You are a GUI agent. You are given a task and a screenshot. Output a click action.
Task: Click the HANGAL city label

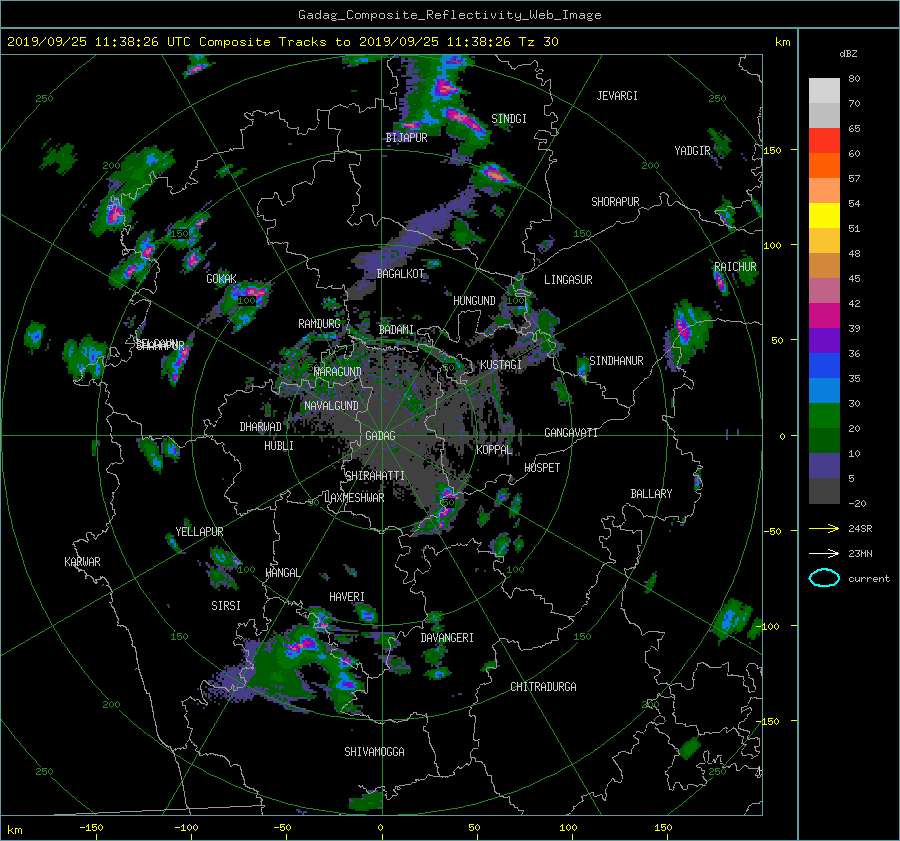pos(283,573)
